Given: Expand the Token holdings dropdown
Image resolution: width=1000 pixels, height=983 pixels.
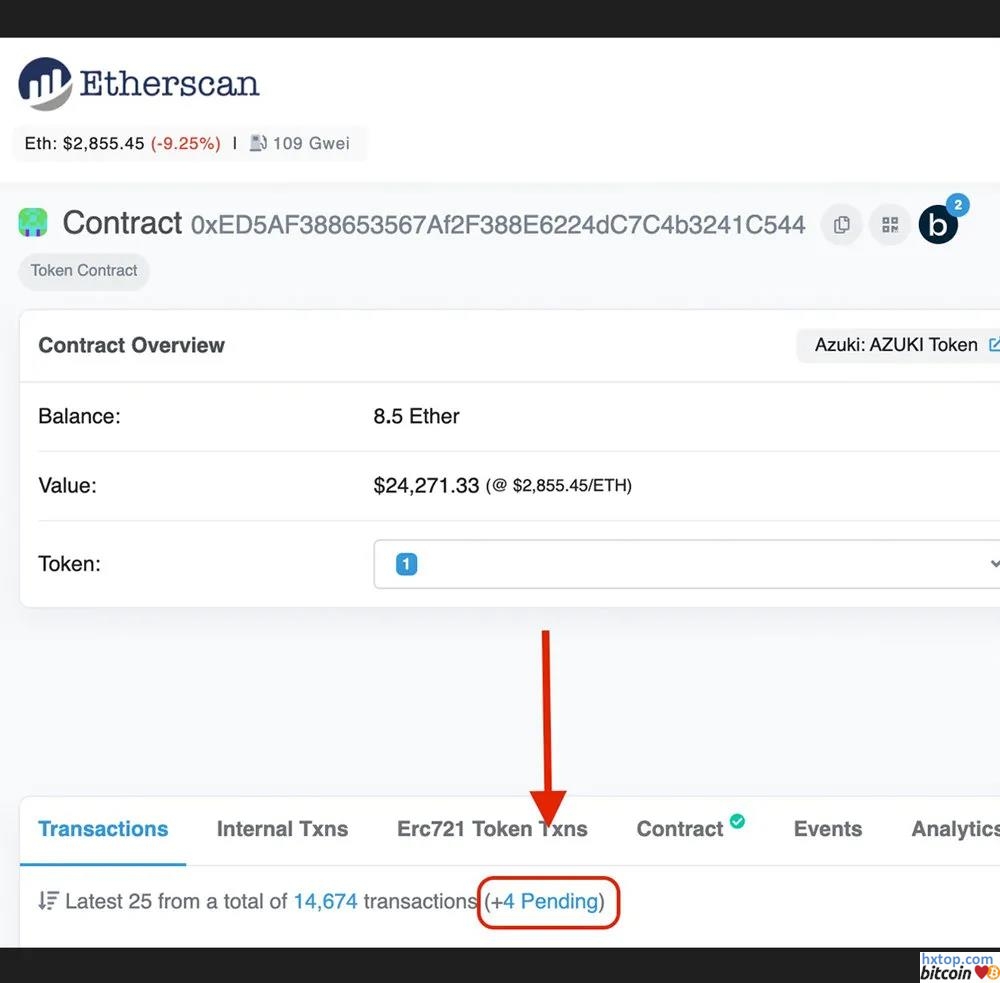Looking at the screenshot, I should tap(686, 564).
